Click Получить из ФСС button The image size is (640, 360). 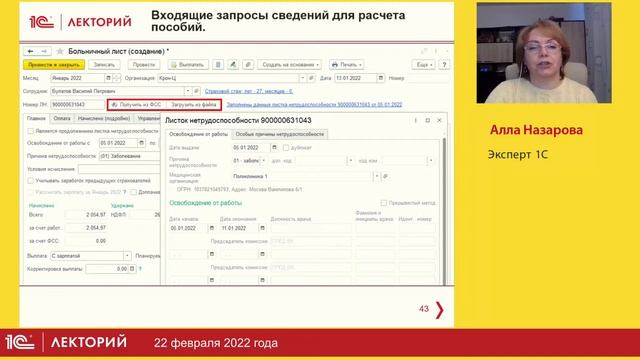coord(137,105)
